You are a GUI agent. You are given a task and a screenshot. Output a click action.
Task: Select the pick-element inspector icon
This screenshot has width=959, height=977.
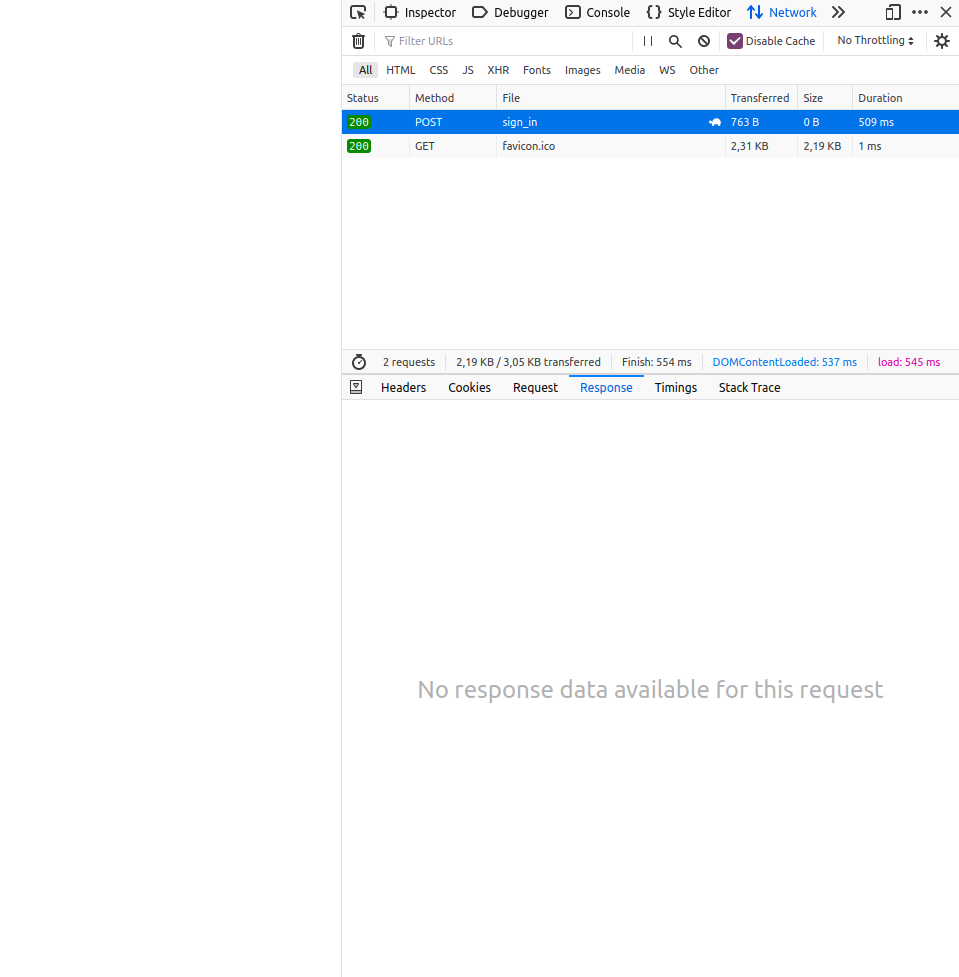pyautogui.click(x=357, y=12)
